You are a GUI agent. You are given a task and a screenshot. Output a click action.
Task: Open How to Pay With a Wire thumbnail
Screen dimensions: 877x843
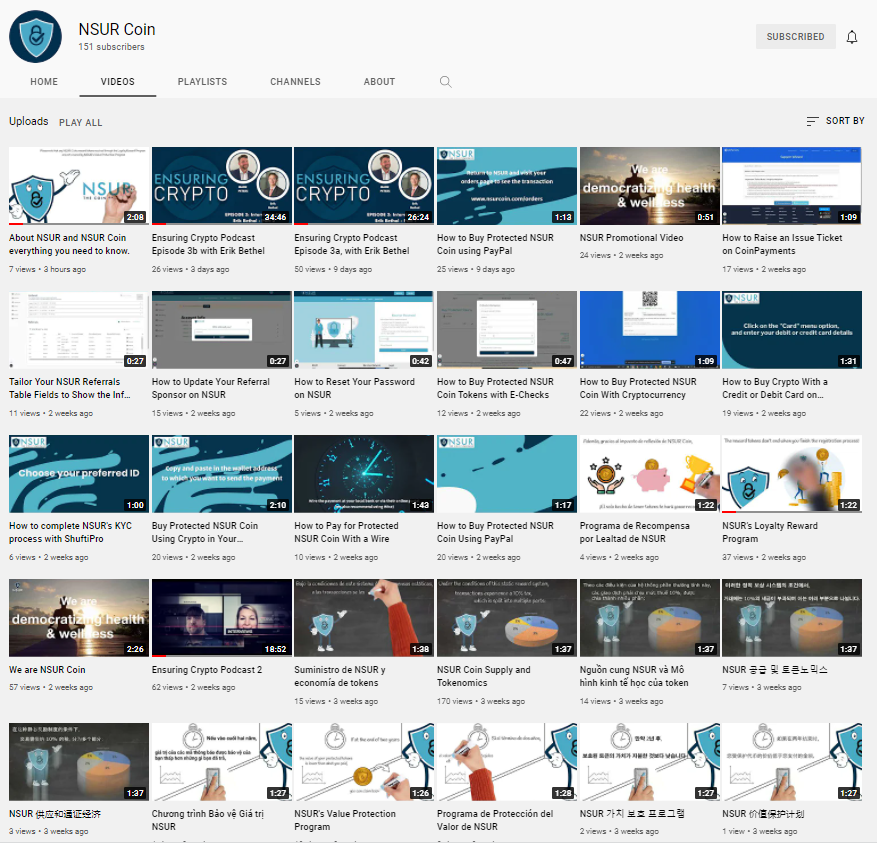click(x=364, y=474)
